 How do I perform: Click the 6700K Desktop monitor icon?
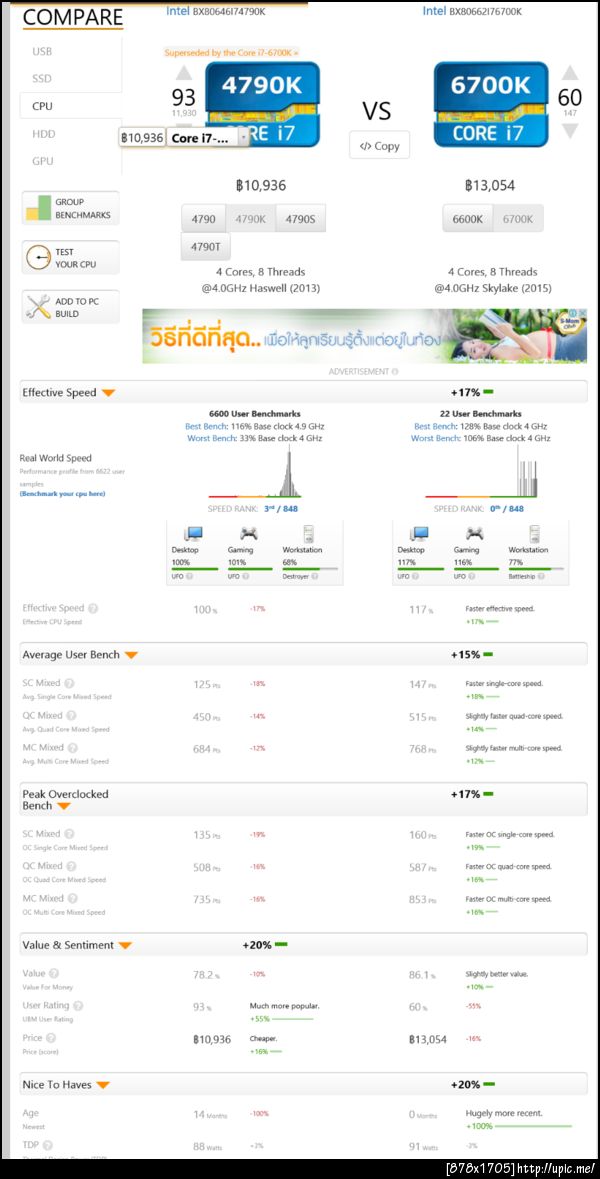(419, 534)
